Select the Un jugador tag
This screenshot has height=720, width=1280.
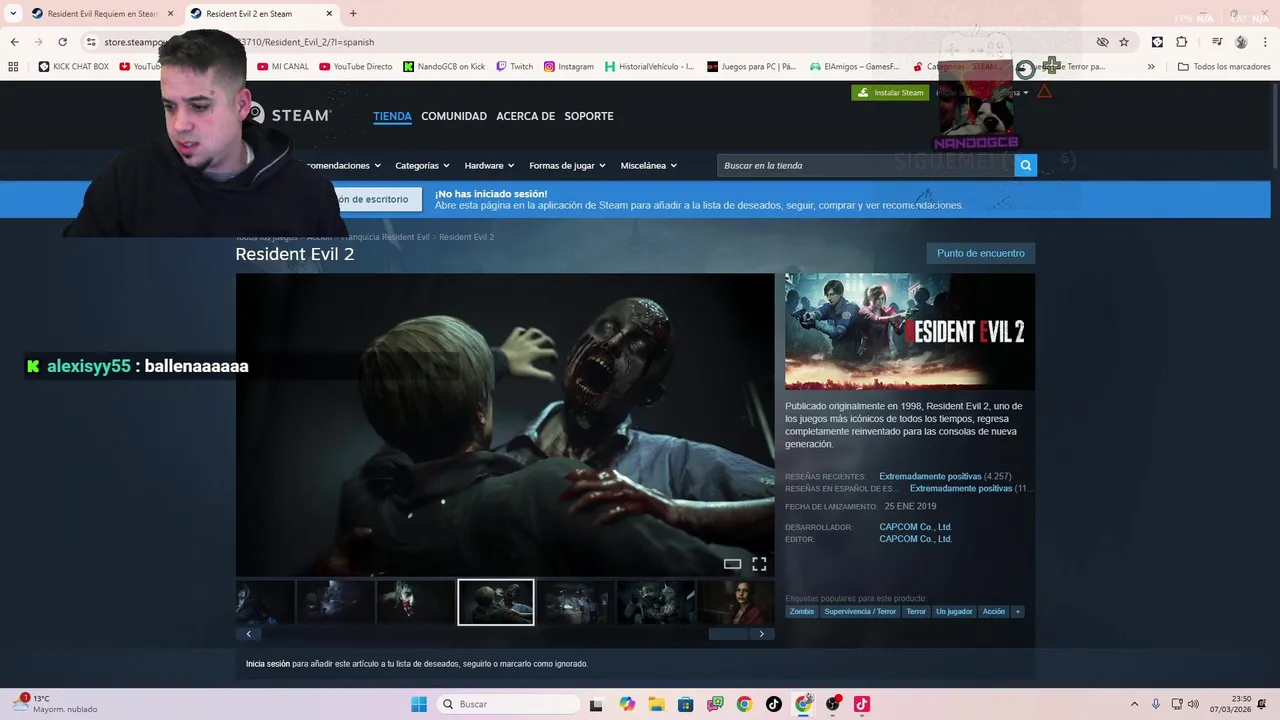click(954, 611)
